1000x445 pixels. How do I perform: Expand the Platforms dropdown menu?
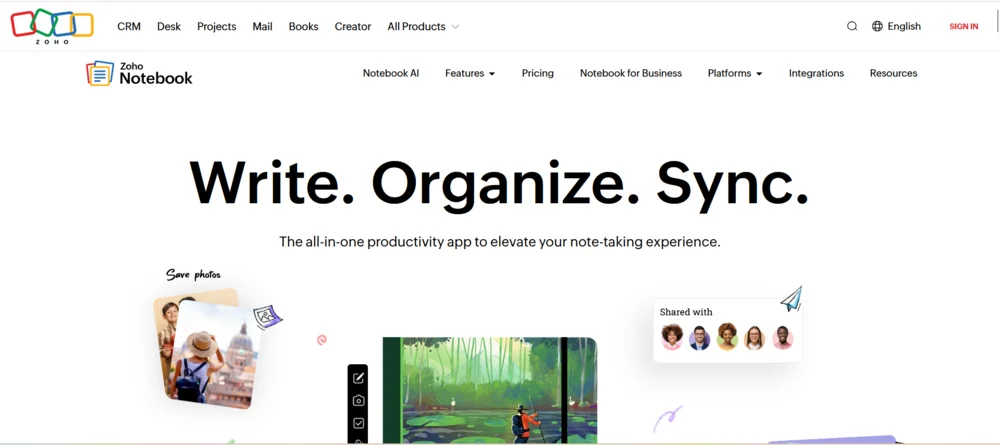(x=735, y=73)
